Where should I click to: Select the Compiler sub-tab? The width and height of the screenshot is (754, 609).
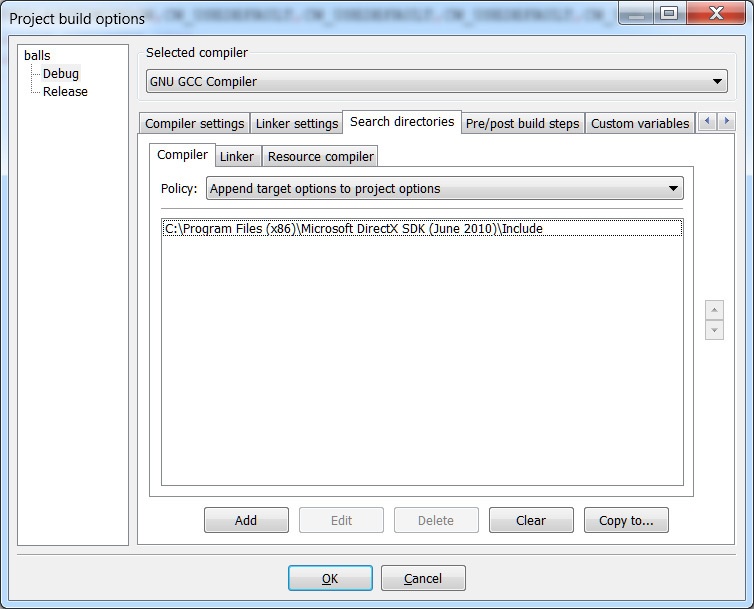[182, 154]
